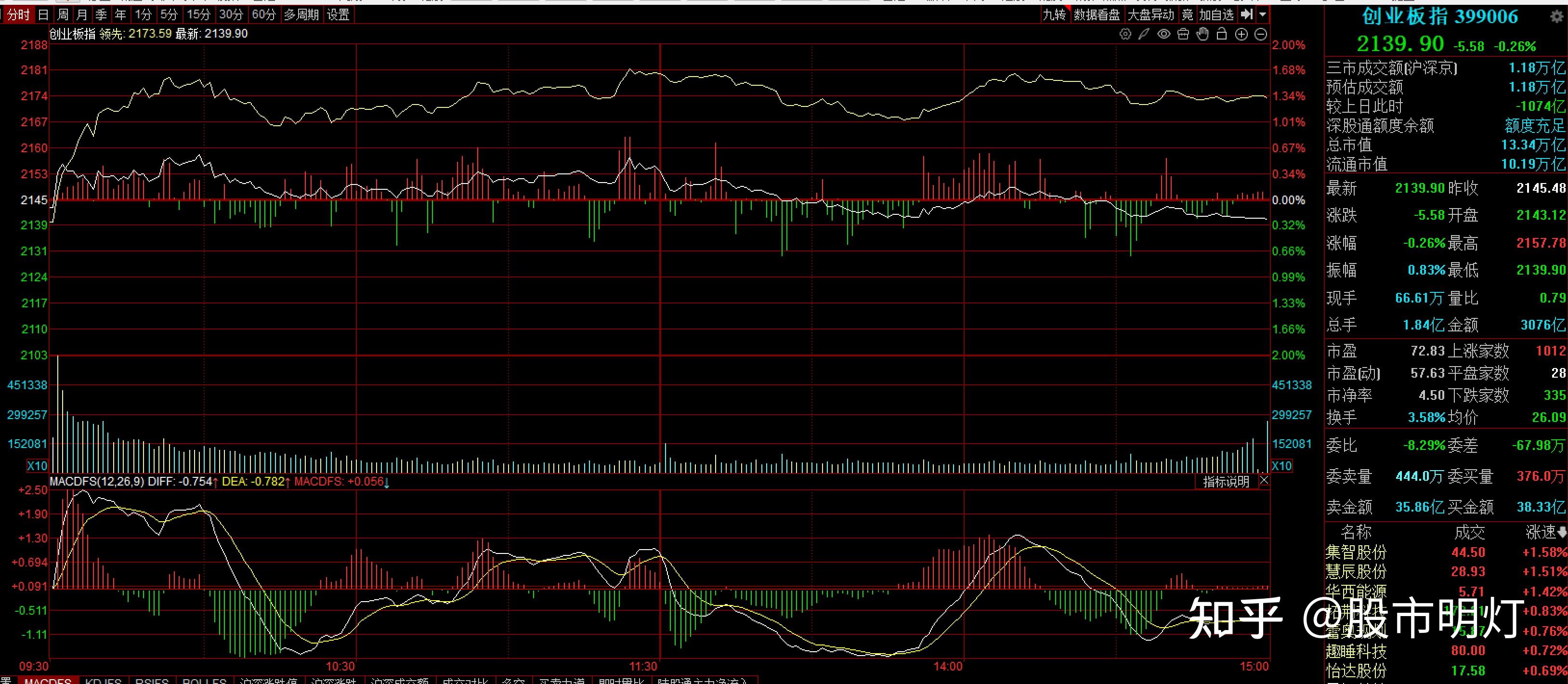
Task: Click the arrow-to-bar collapse icon
Action: click(1247, 14)
